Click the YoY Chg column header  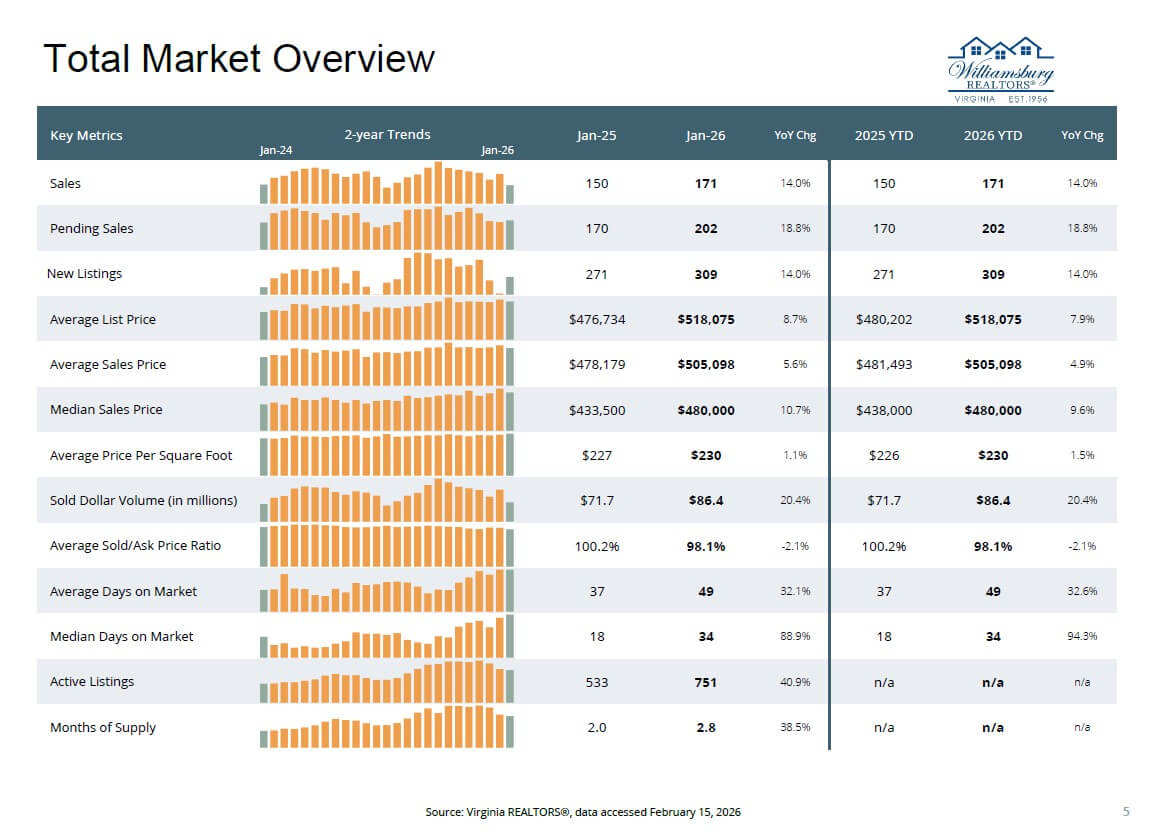click(794, 135)
